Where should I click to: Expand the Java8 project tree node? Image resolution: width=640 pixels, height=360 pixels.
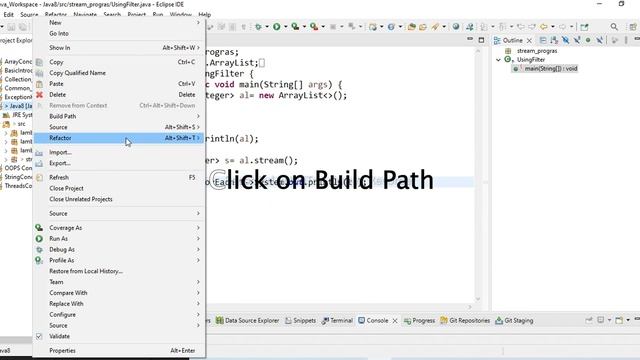pyautogui.click(x=6, y=106)
